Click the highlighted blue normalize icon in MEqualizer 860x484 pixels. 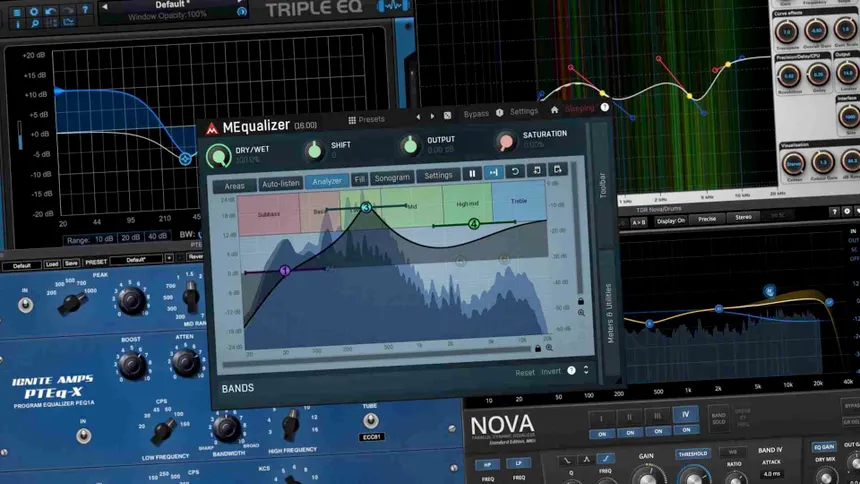pos(493,172)
